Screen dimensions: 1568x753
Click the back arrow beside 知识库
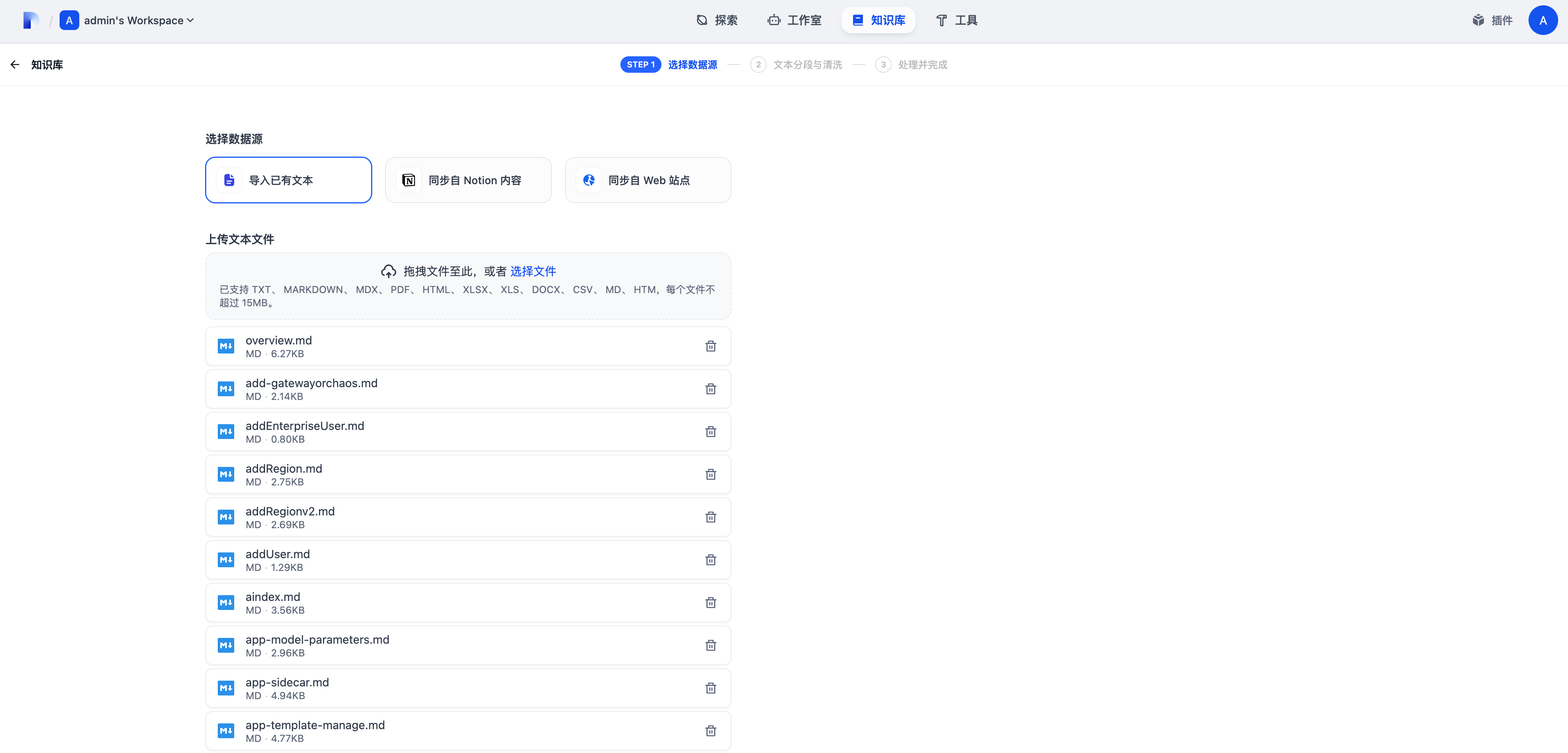15,65
